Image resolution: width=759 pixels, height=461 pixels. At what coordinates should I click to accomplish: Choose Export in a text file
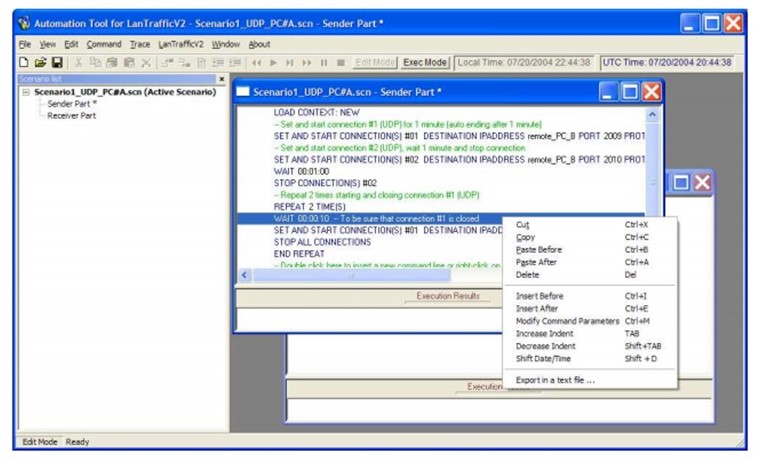pos(555,380)
